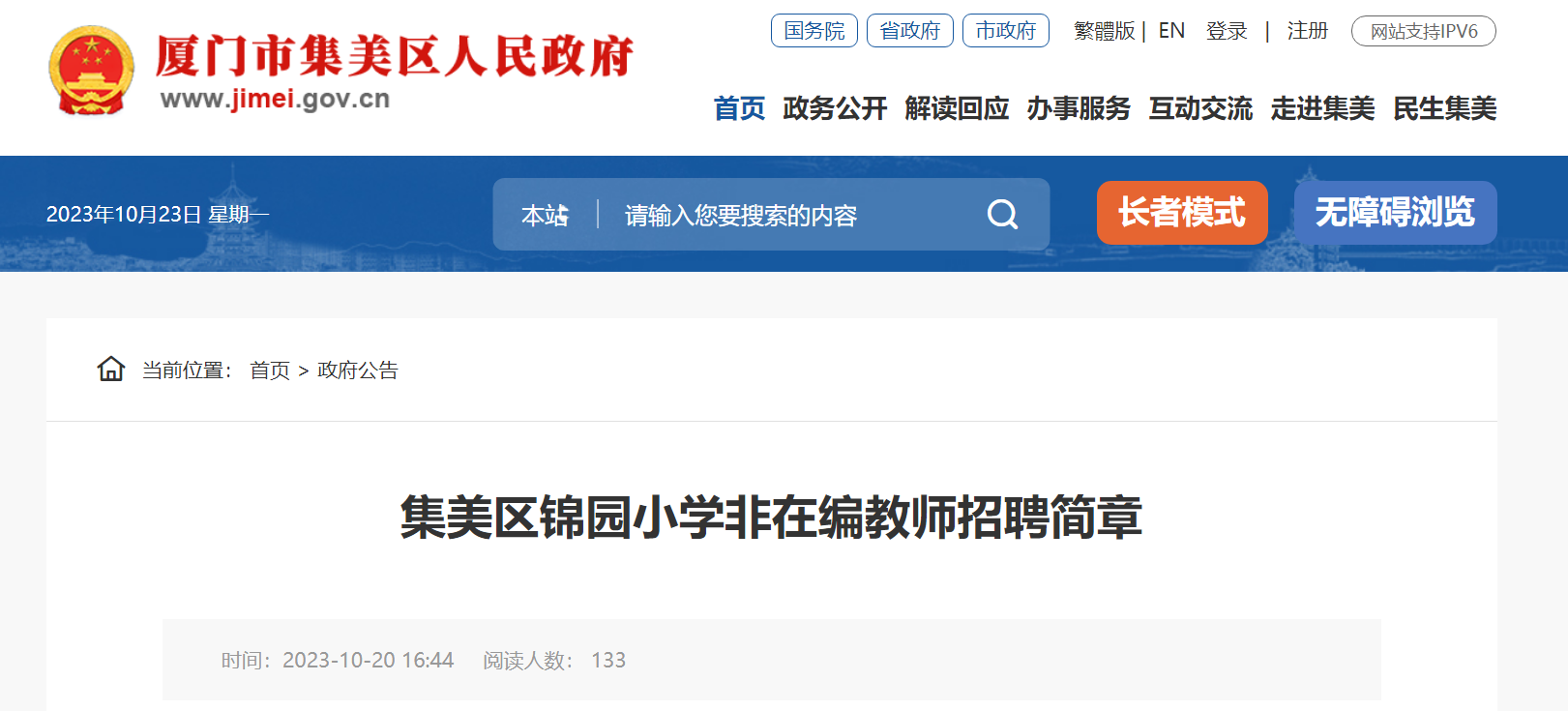Click the home icon in breadcrumb

click(111, 369)
